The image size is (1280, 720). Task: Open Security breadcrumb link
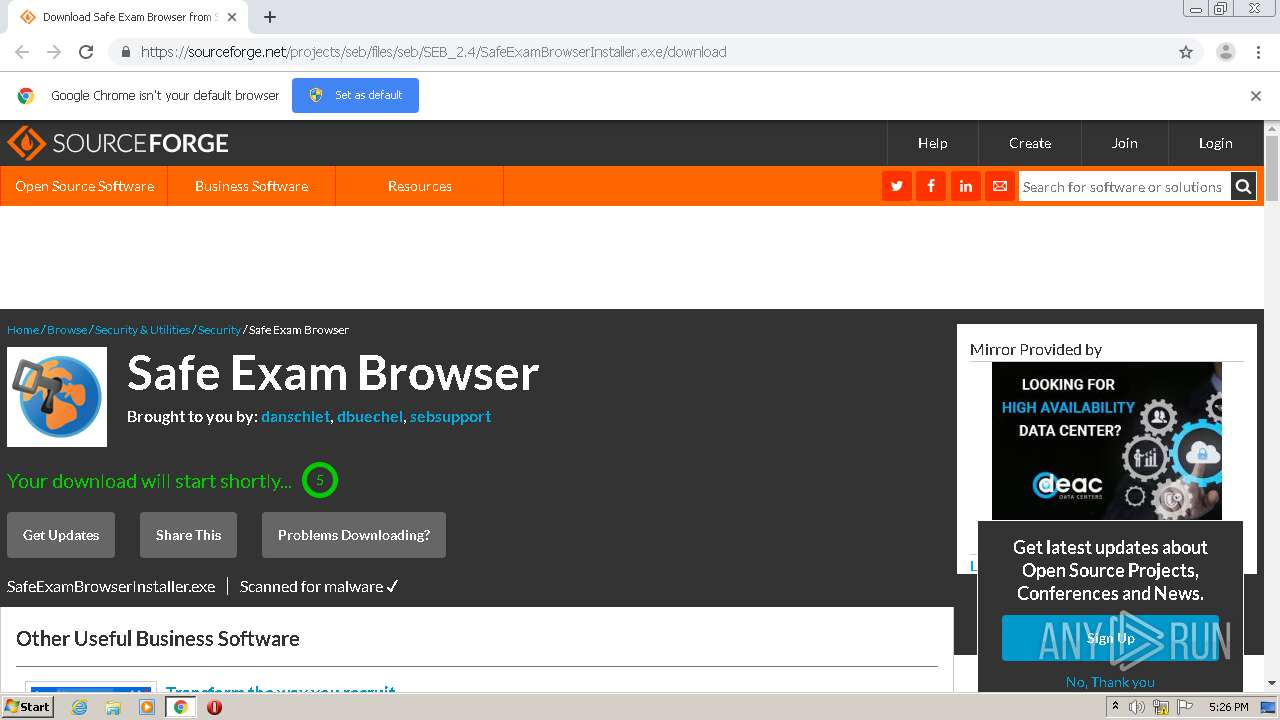[x=219, y=330]
